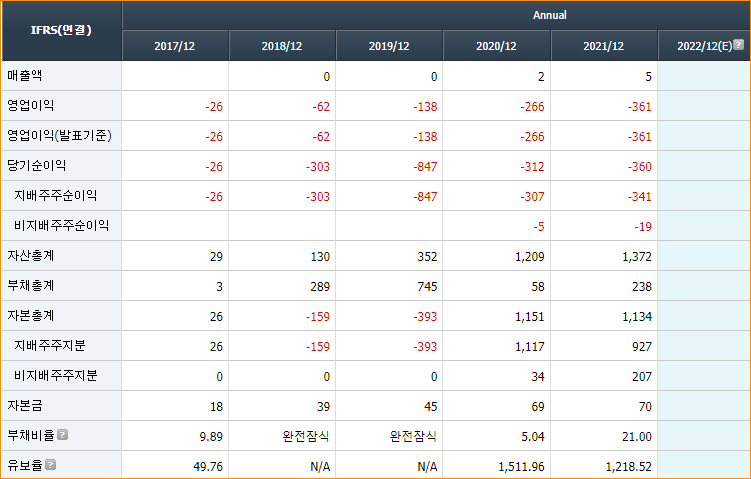Click 자본금 value 18
The image size is (751, 479).
click(216, 407)
